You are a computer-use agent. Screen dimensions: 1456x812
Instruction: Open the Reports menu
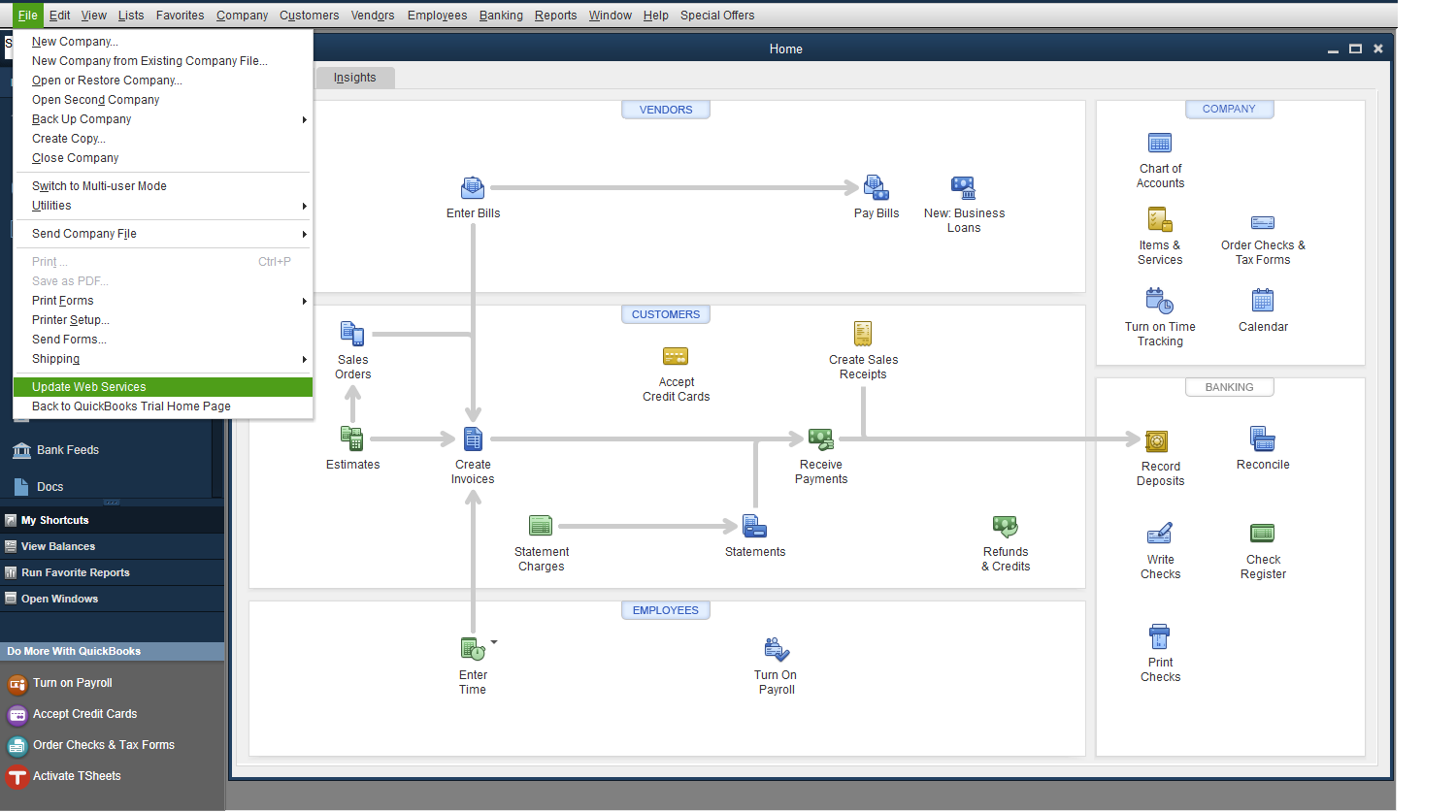coord(555,16)
